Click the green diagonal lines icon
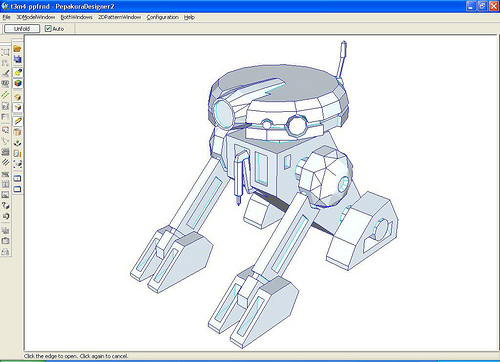 click(5, 95)
